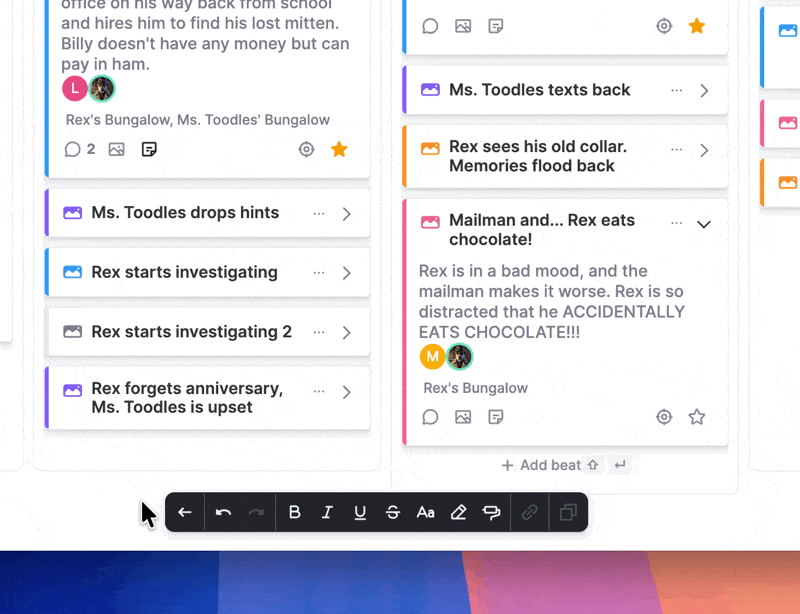
Task: Open the 2 comments on the top-left beat
Action: [79, 149]
